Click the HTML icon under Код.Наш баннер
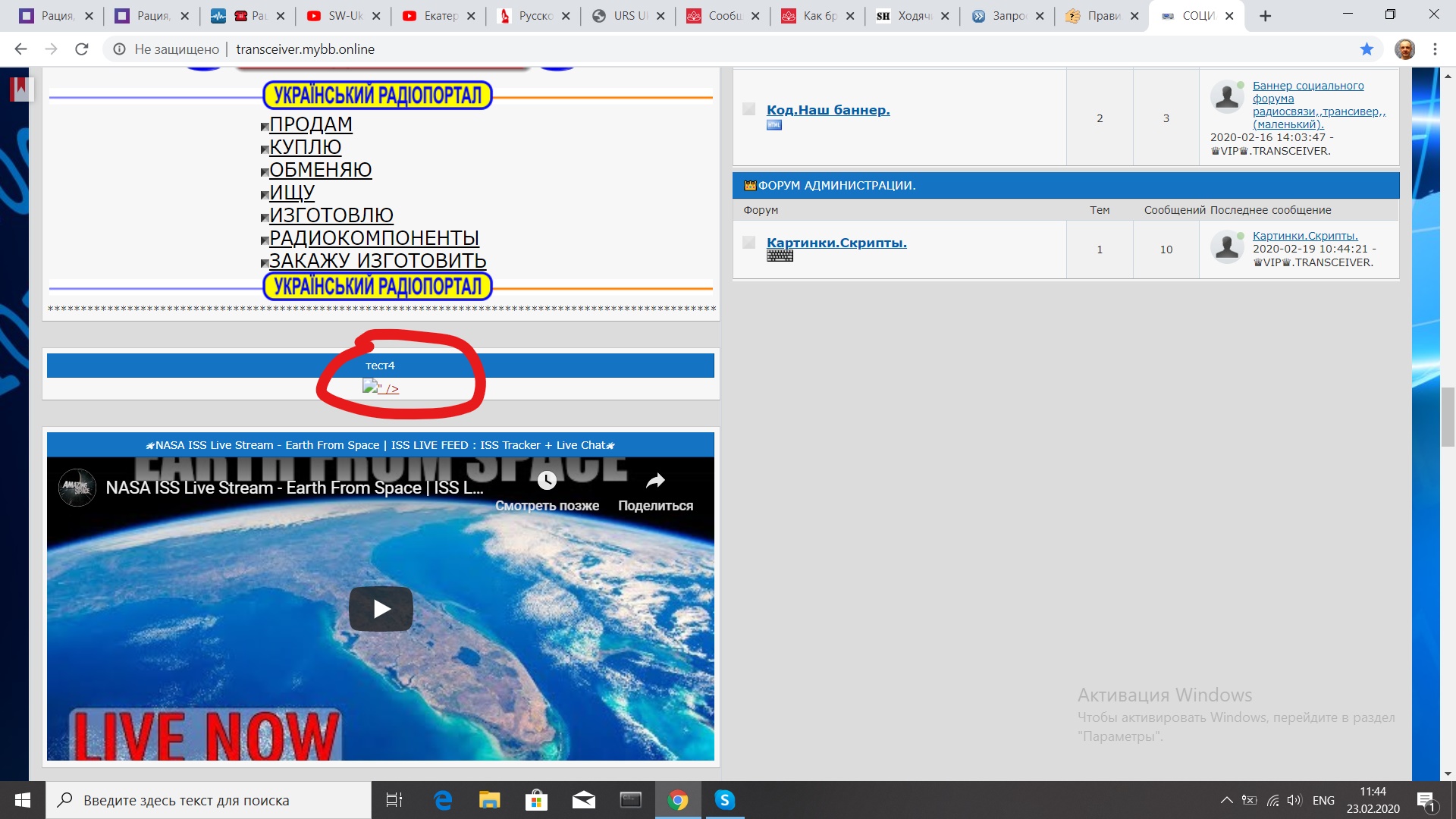1456x819 pixels. [x=773, y=125]
